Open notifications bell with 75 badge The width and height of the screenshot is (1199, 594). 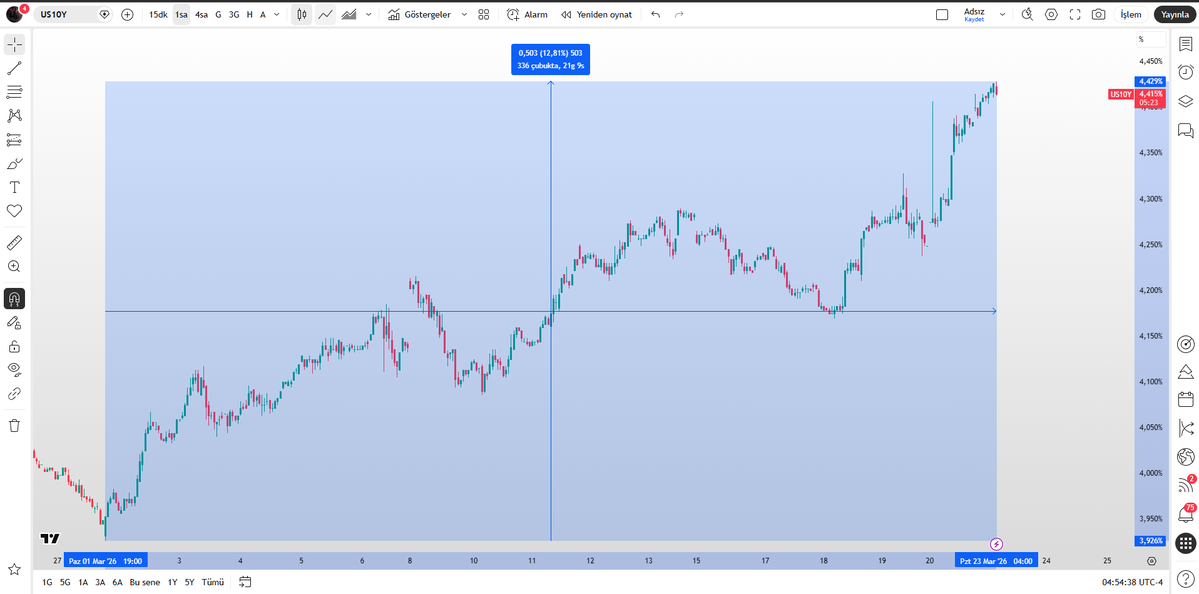[1185, 514]
